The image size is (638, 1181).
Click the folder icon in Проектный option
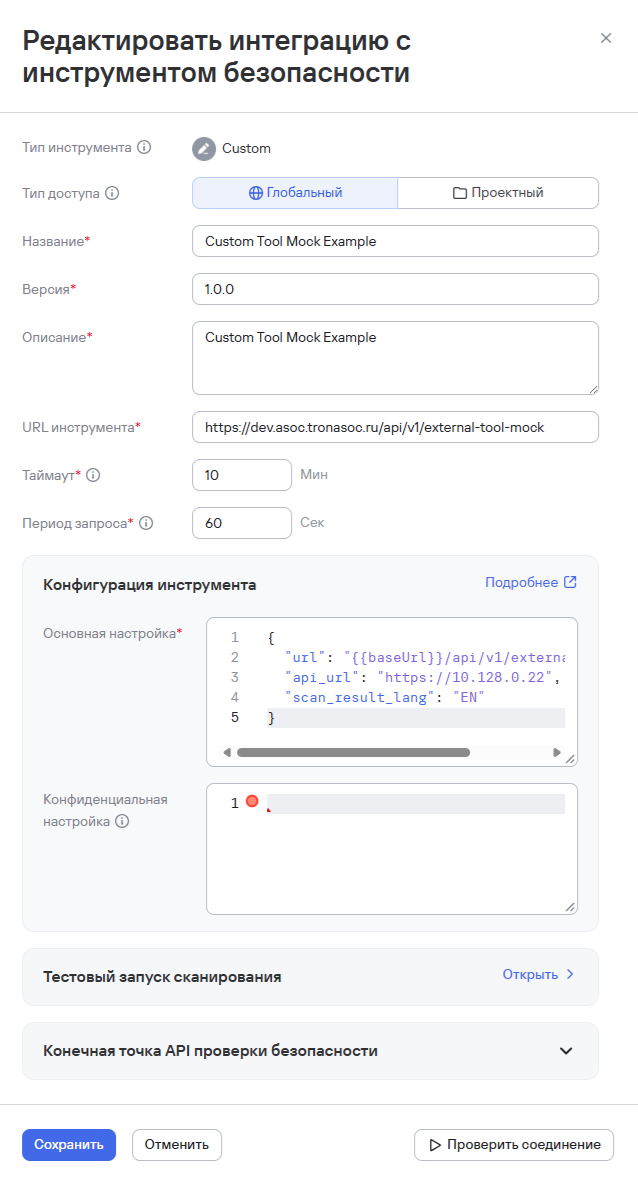[459, 194]
